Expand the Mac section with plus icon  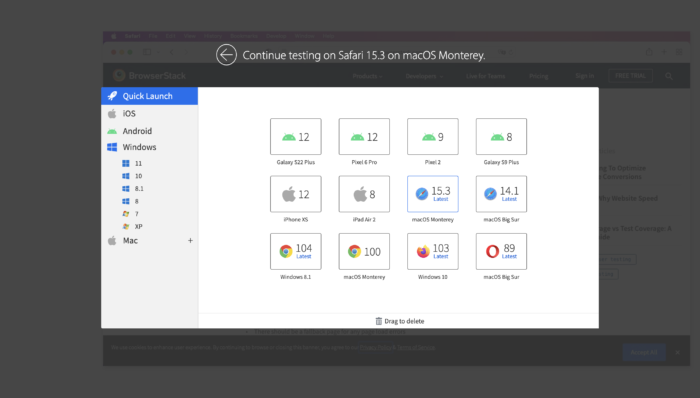pos(190,240)
